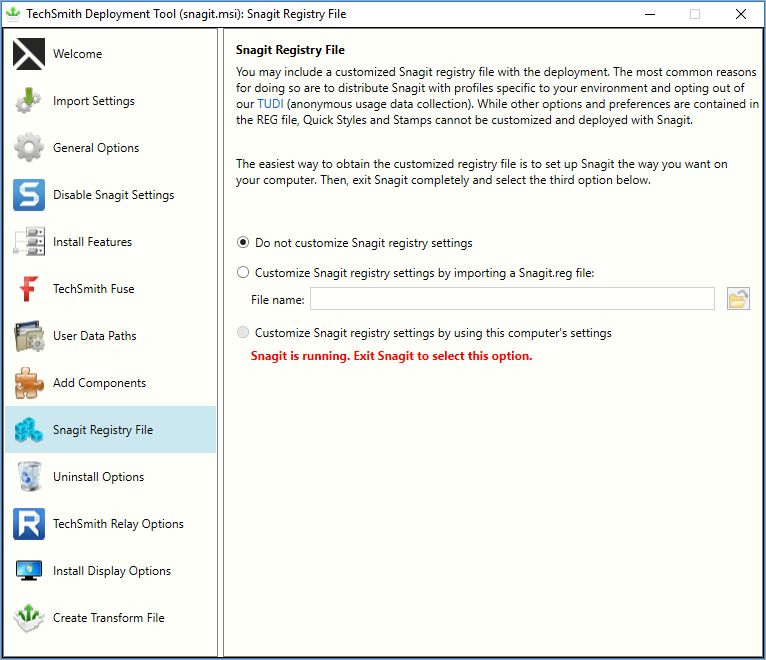766x660 pixels.
Task: Select importing a Snagit.reg file option
Action: [x=243, y=273]
